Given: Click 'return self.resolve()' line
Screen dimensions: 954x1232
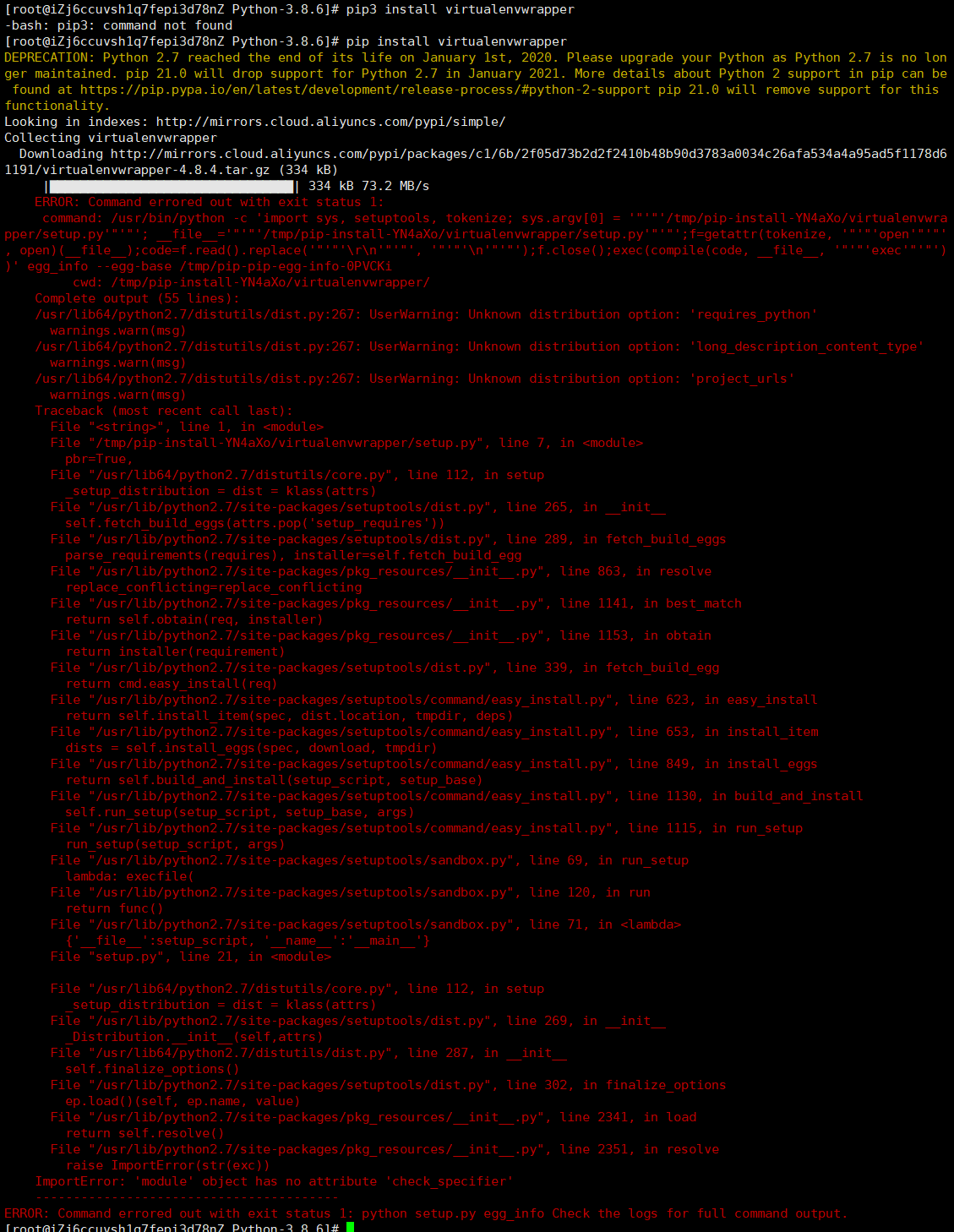Looking at the screenshot, I should [144, 1133].
